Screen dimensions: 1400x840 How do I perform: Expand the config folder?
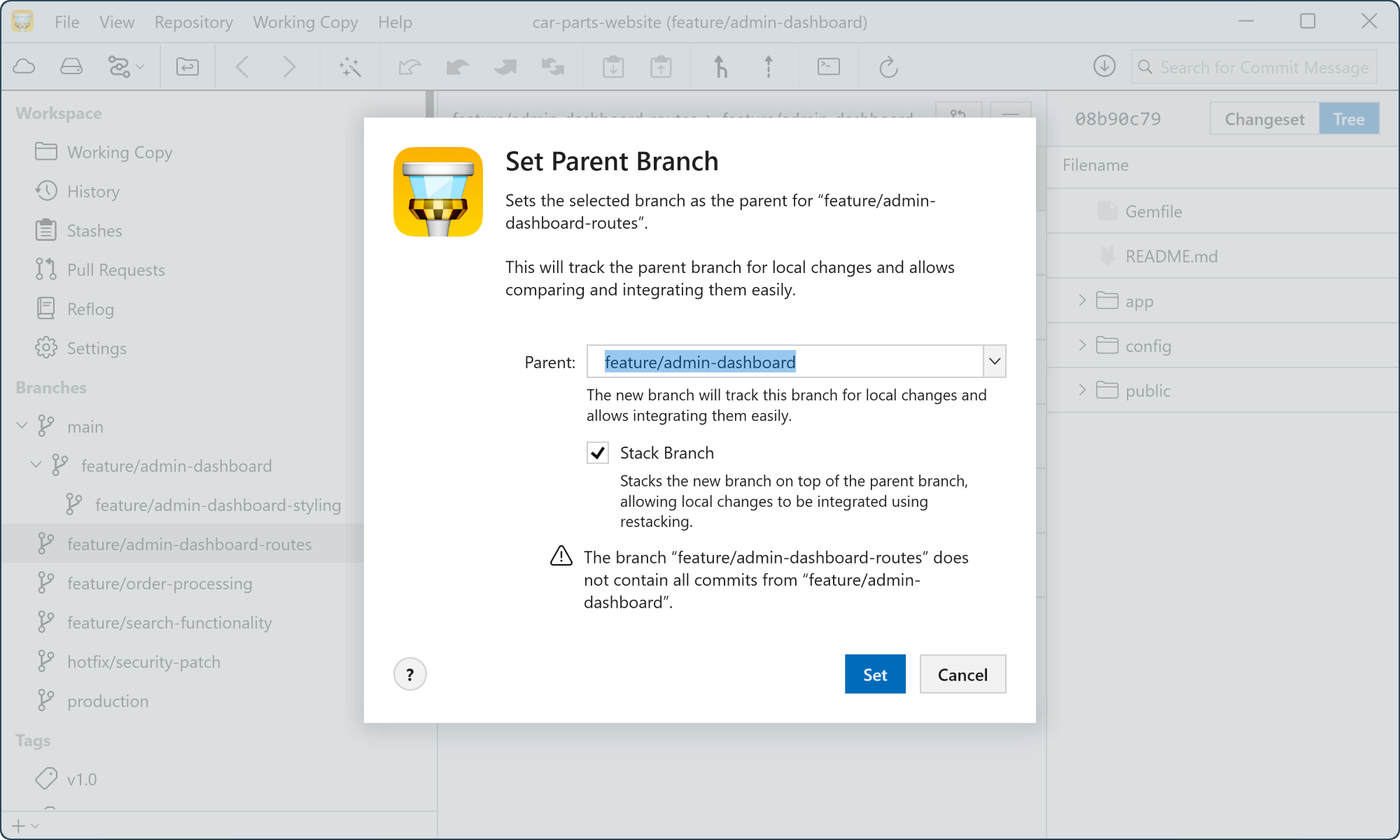tap(1082, 345)
